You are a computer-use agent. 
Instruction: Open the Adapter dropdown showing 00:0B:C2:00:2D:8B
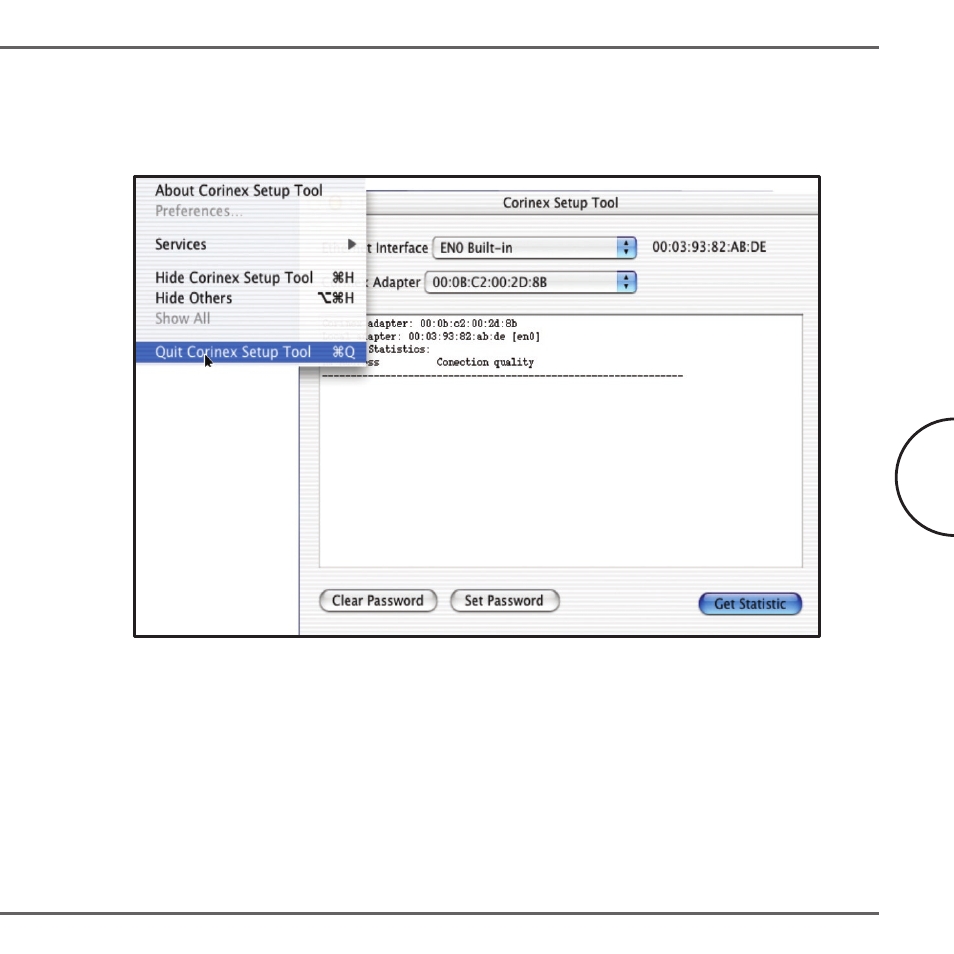click(531, 282)
